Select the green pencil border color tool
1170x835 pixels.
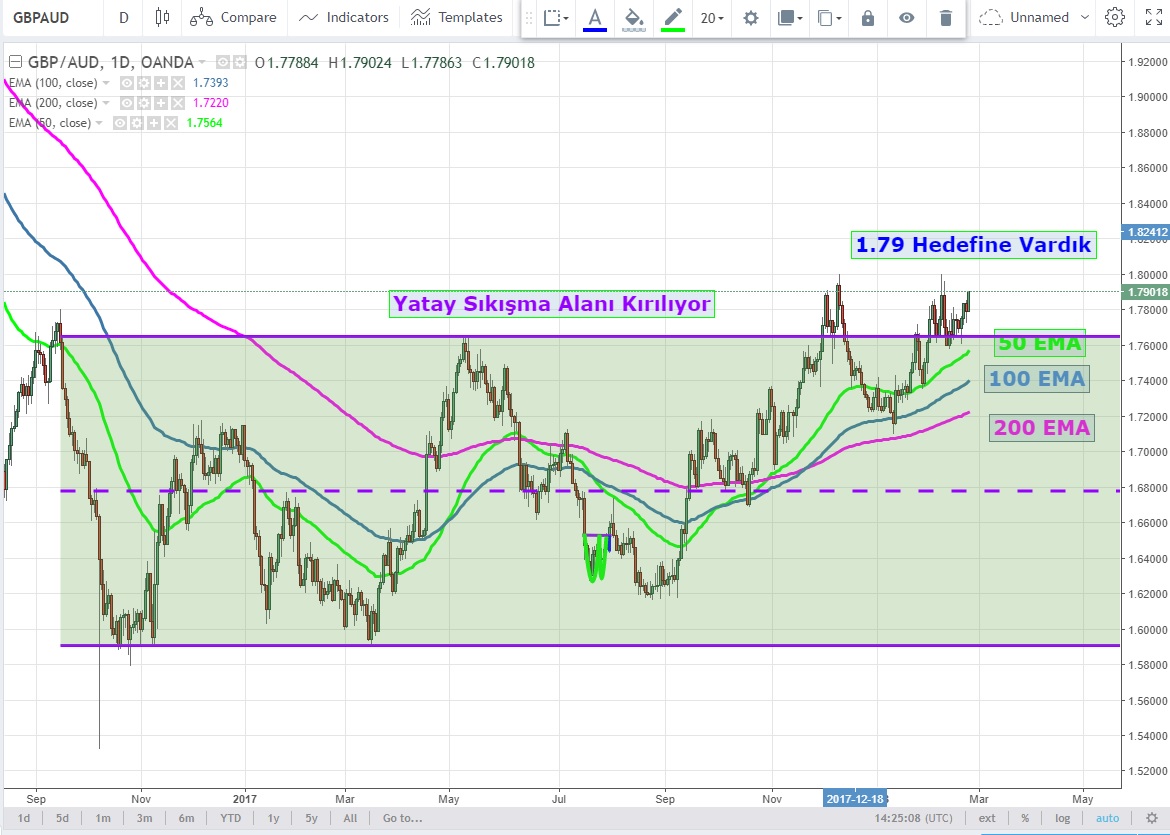click(x=672, y=18)
